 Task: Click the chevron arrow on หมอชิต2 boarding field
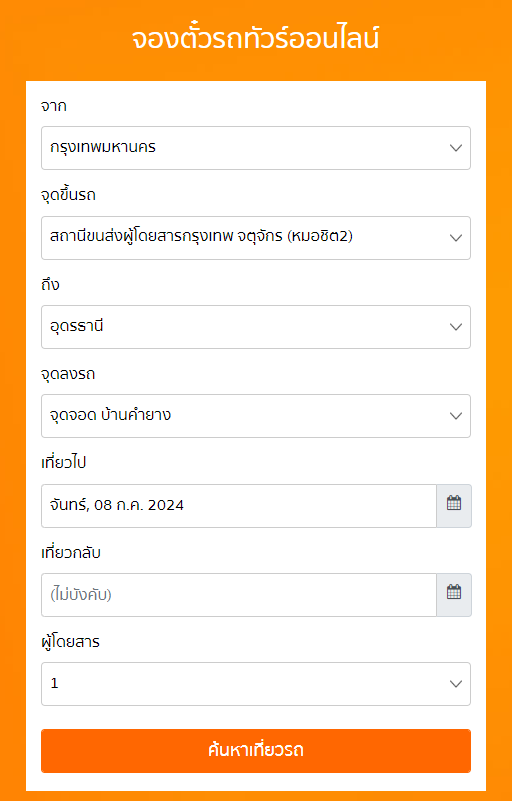point(456,238)
